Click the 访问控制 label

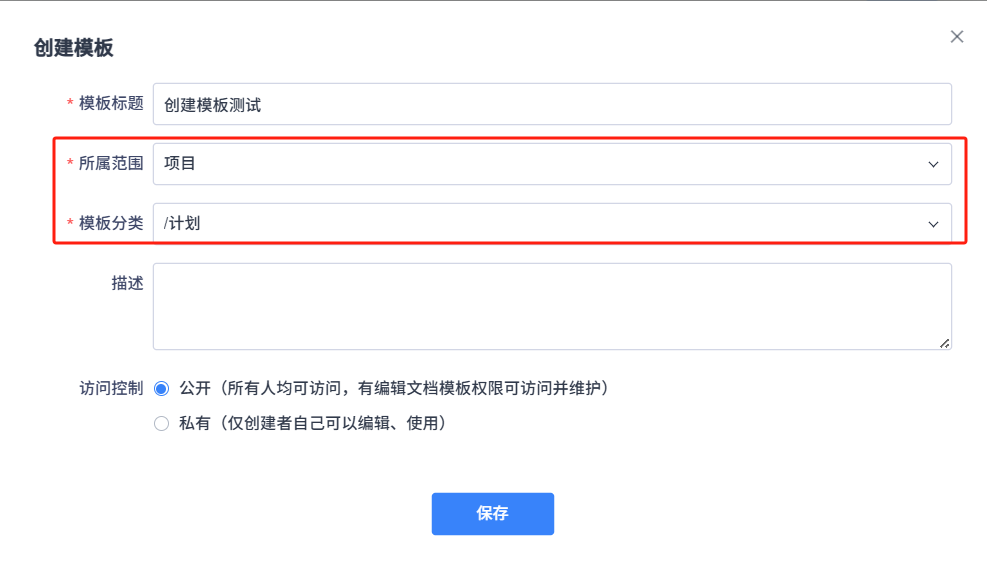point(111,388)
